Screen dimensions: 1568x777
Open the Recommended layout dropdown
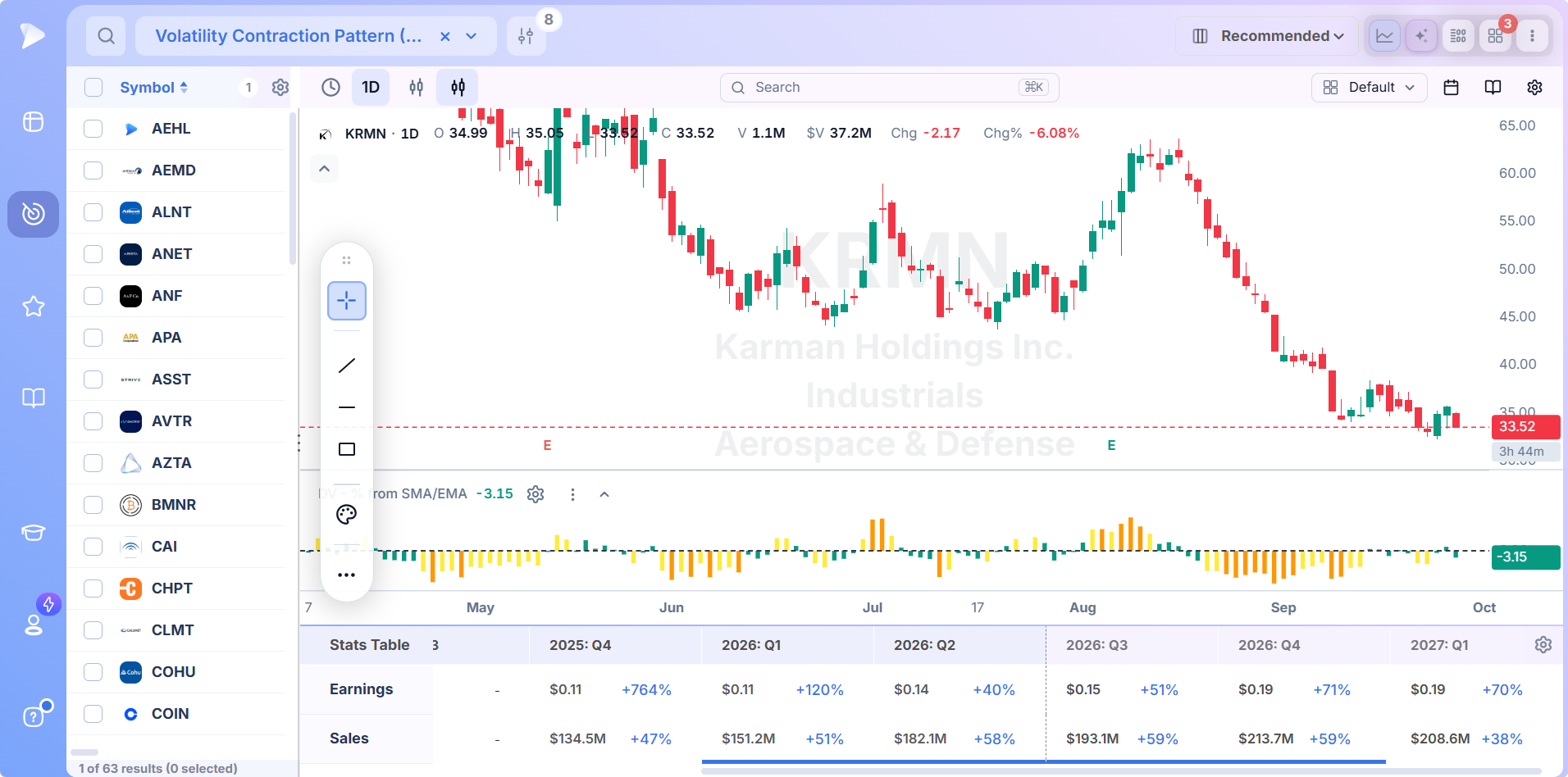[1268, 36]
